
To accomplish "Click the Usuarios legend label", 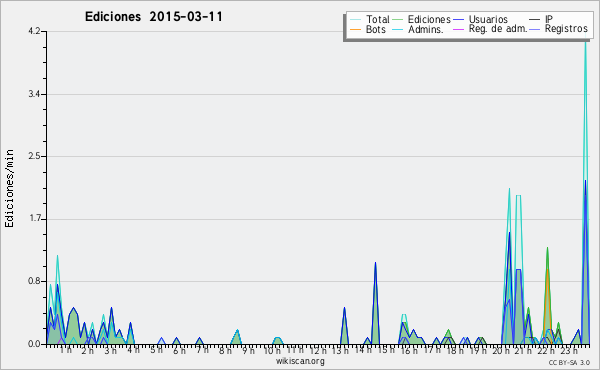I will pyautogui.click(x=488, y=19).
